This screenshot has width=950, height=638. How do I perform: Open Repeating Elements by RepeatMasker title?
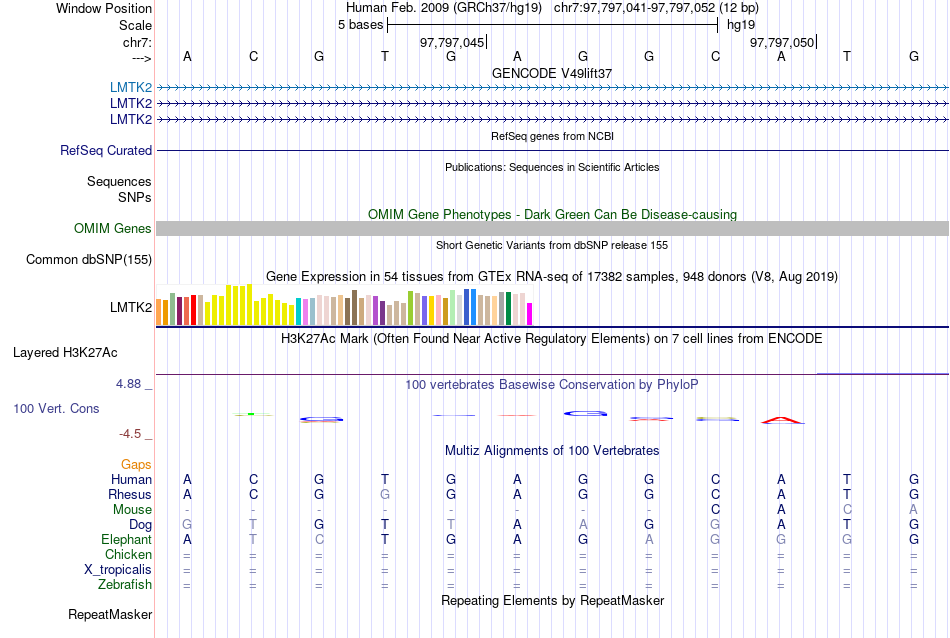552,600
